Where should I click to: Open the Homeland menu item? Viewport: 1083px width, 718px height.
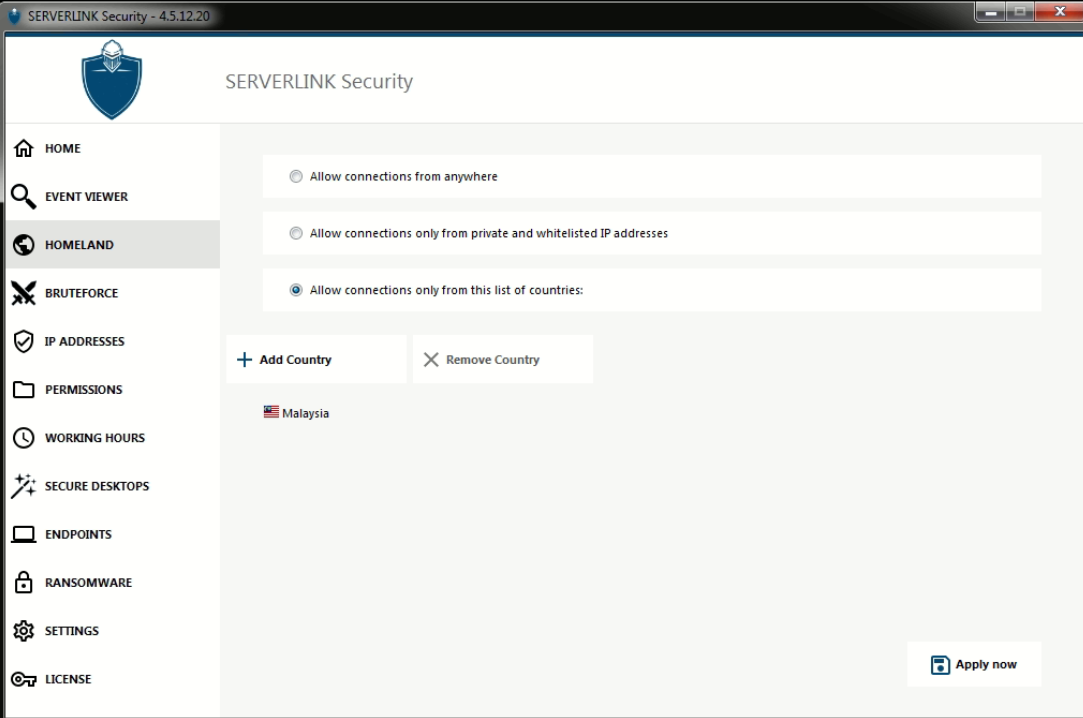point(79,245)
